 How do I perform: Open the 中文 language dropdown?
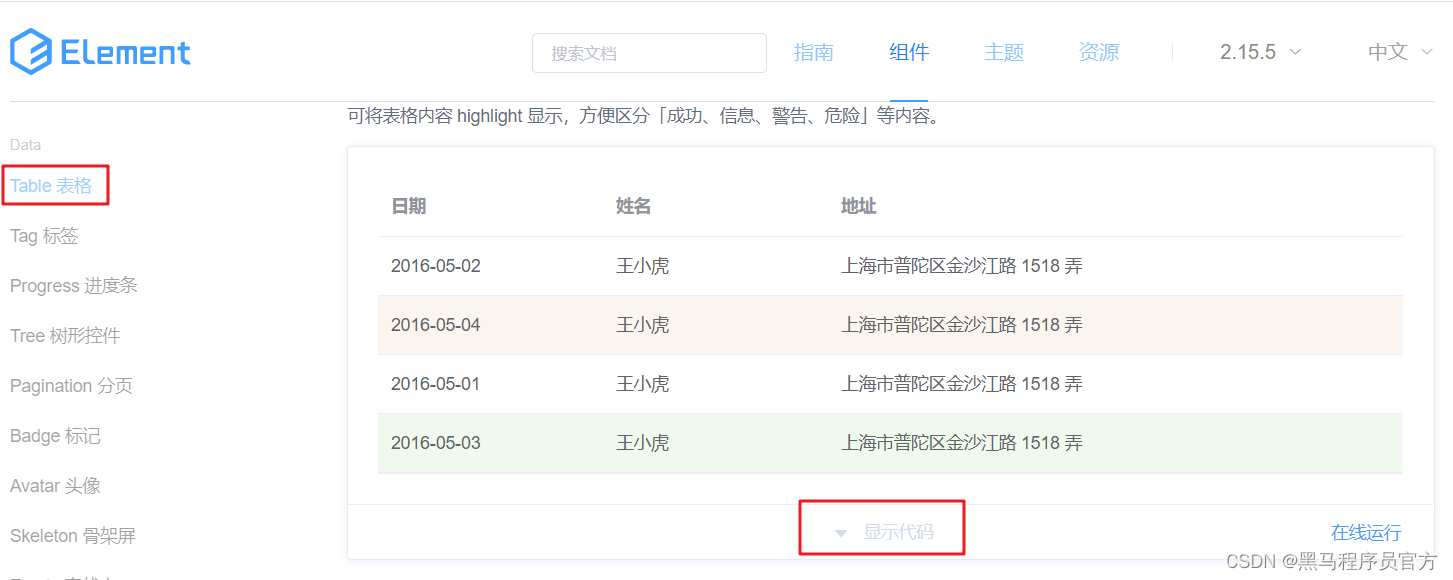(x=1400, y=52)
